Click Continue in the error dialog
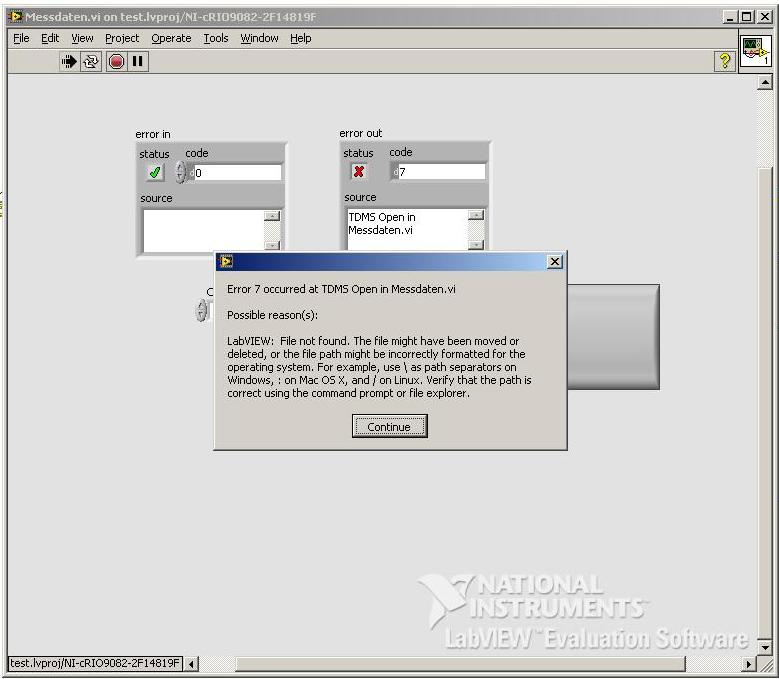The width and height of the screenshot is (779, 679). coord(390,426)
